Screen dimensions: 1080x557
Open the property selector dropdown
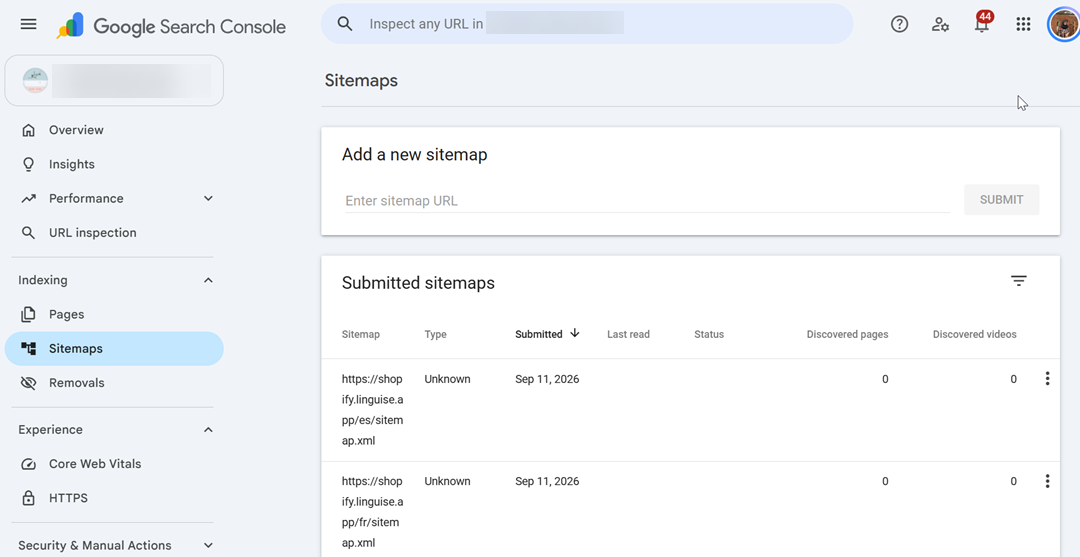pos(114,81)
